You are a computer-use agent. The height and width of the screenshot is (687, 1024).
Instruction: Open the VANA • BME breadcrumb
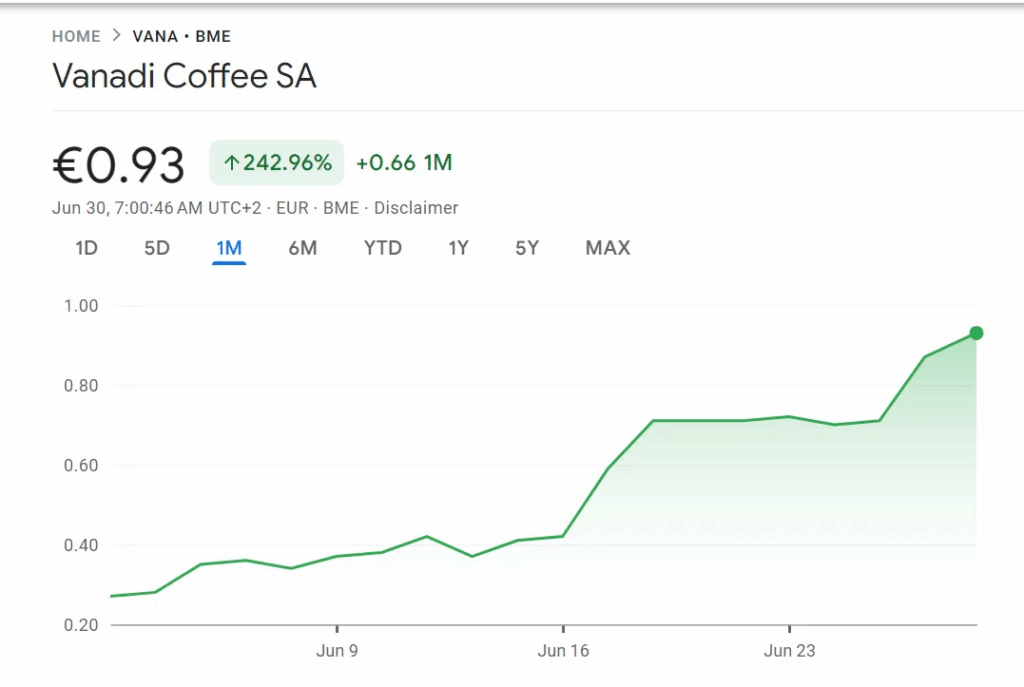coord(181,36)
